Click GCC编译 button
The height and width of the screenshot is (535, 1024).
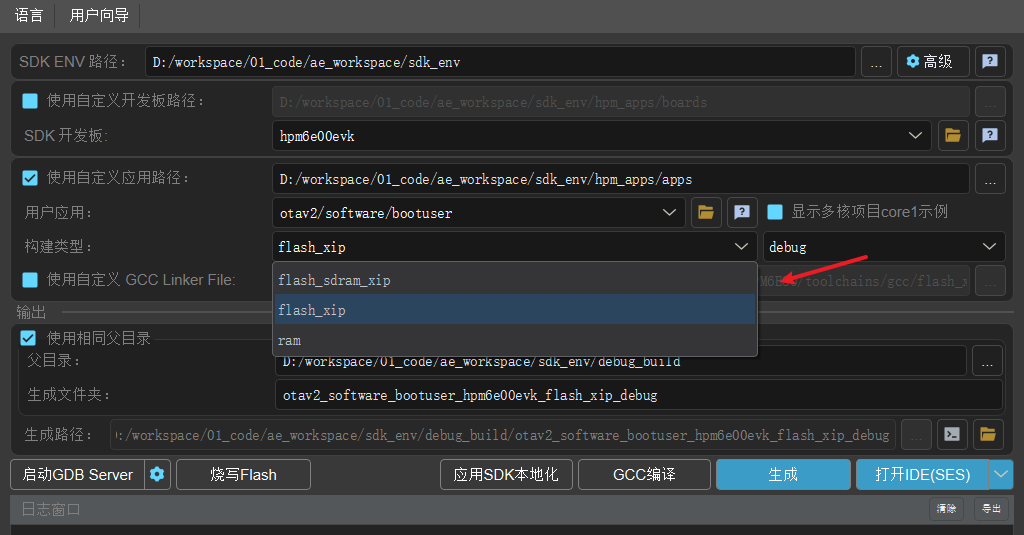click(x=645, y=475)
